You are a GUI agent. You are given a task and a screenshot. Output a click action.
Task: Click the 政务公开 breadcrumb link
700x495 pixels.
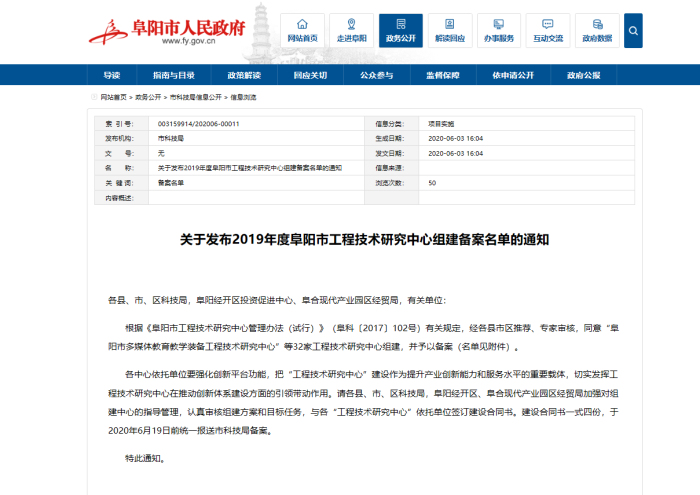click(148, 97)
